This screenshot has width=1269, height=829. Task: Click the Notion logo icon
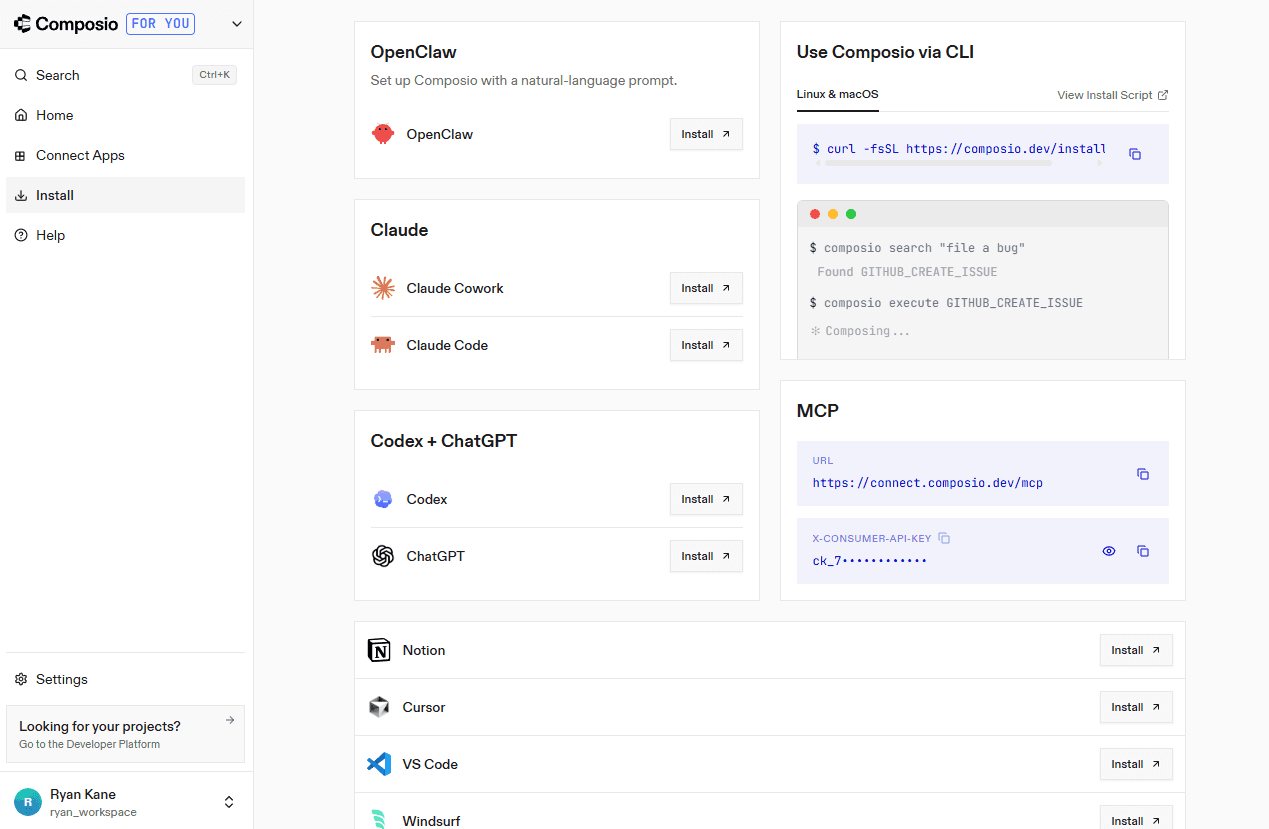point(379,650)
